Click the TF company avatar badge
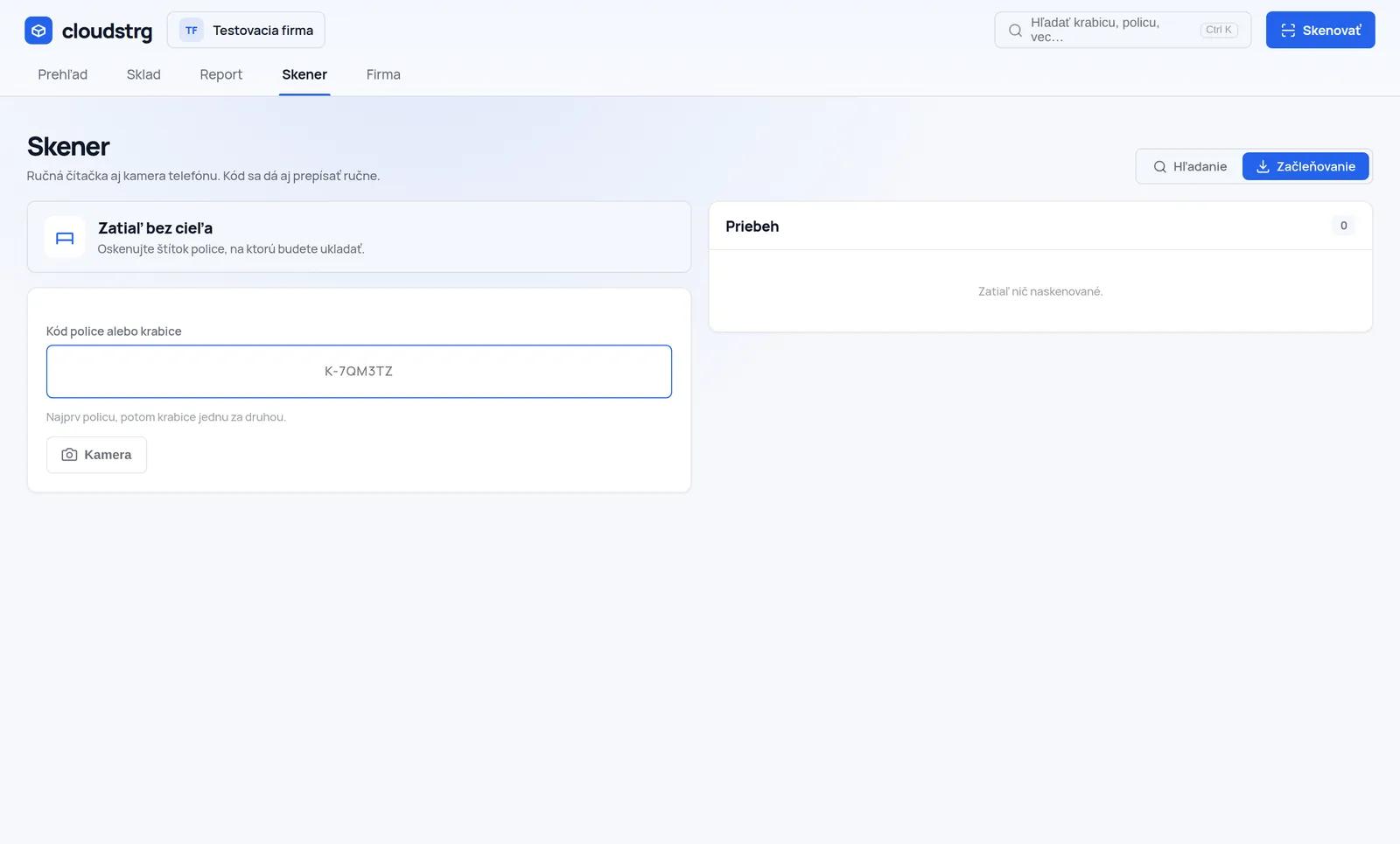Screen dimensions: 1400x844 point(192,31)
